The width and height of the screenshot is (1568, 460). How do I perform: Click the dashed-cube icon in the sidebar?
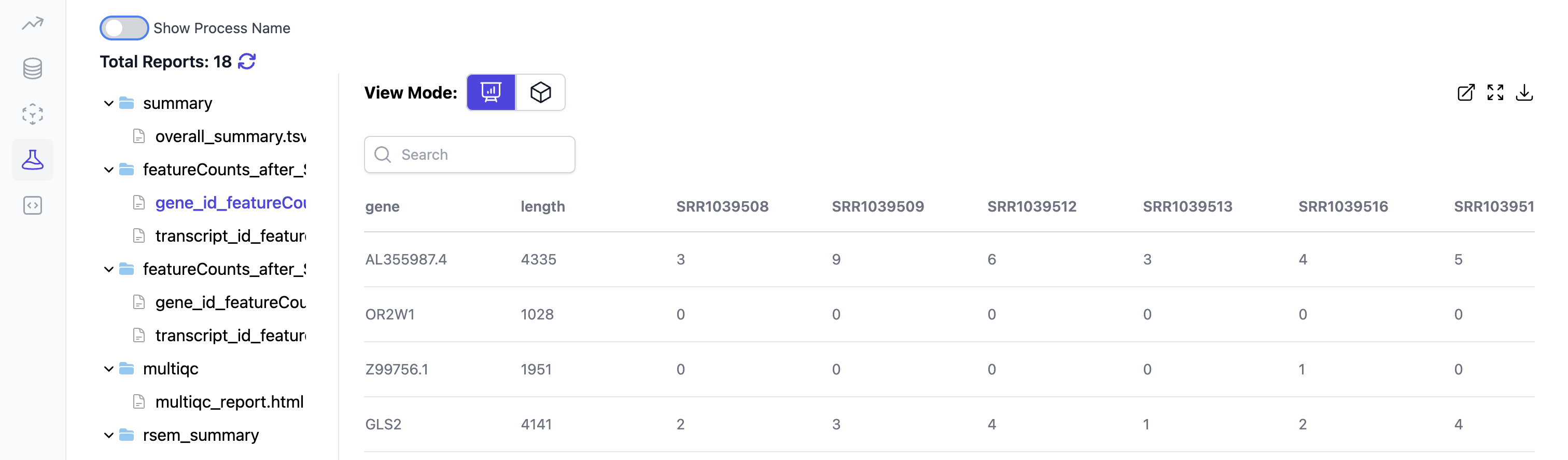pos(33,114)
